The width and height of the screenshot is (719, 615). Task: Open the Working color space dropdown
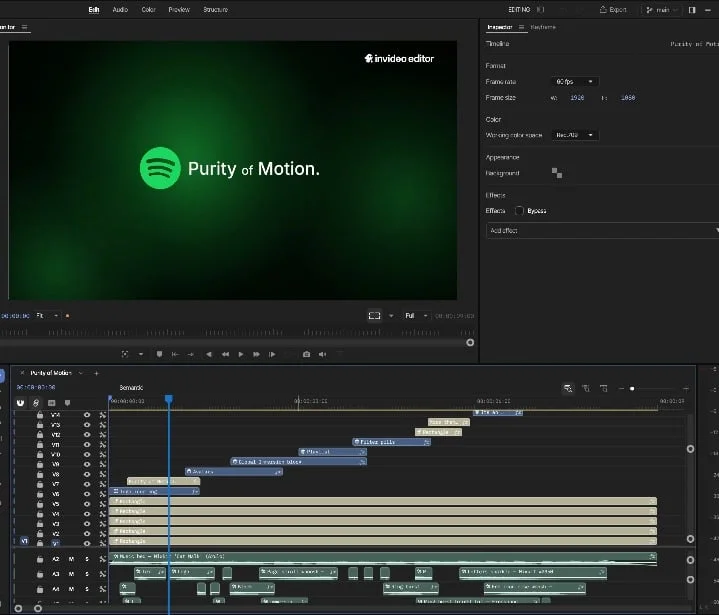574,135
